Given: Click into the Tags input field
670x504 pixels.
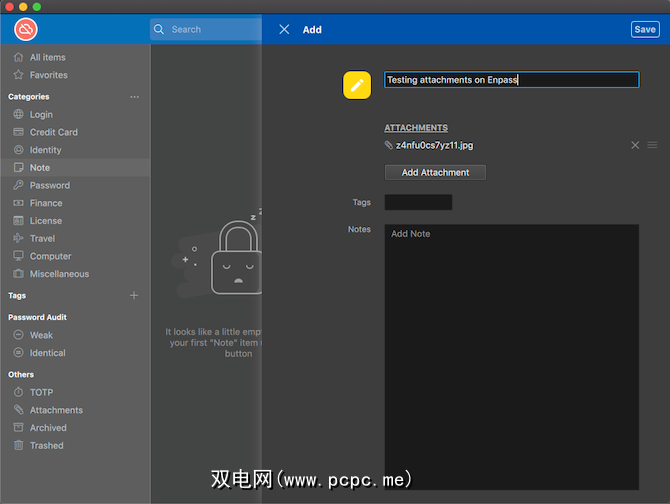Looking at the screenshot, I should (x=418, y=202).
